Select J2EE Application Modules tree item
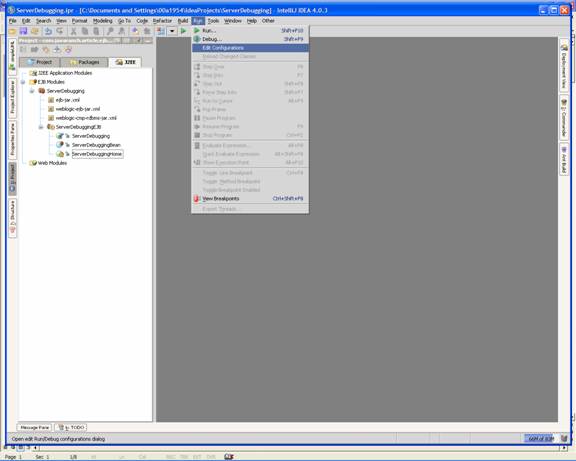This screenshot has width=576, height=461. [65, 73]
